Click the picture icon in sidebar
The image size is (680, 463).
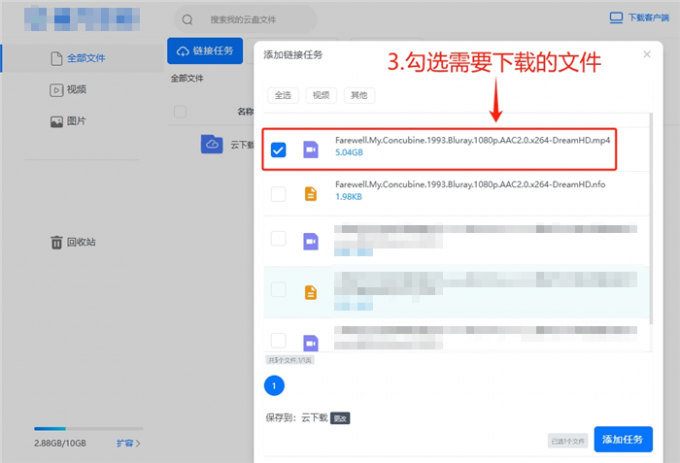point(56,122)
